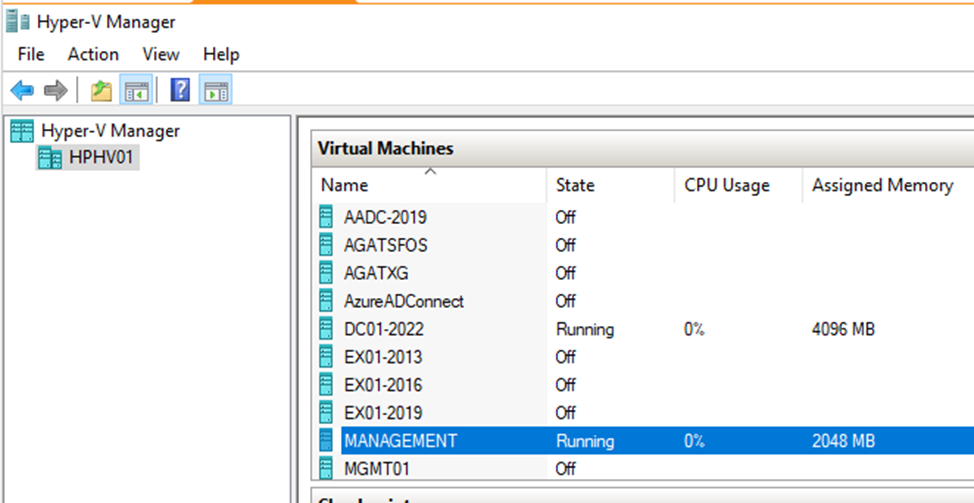974x503 pixels.
Task: Click the Up one level folder icon
Action: (x=101, y=91)
